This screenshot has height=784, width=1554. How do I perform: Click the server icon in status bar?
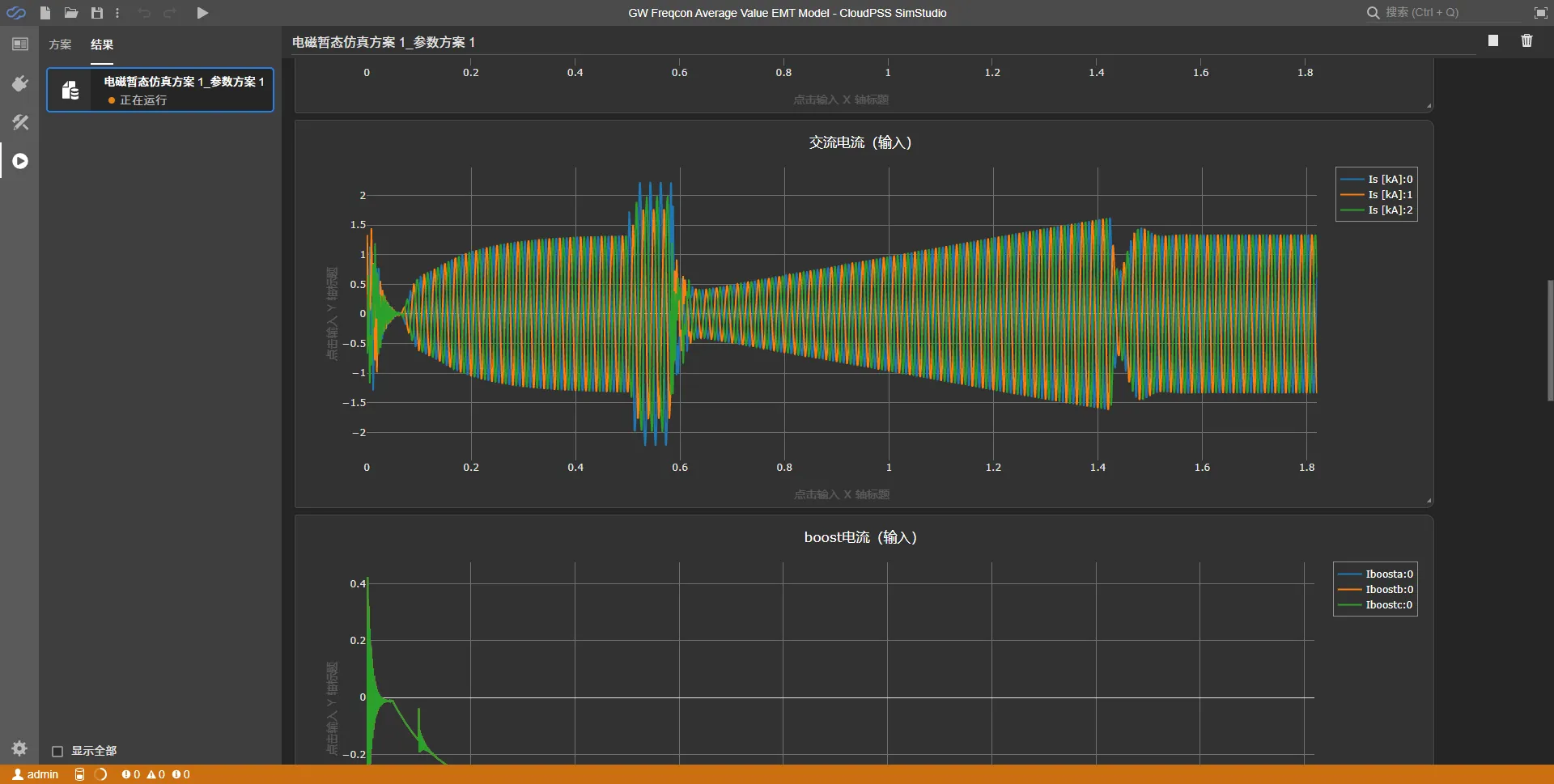(x=79, y=774)
